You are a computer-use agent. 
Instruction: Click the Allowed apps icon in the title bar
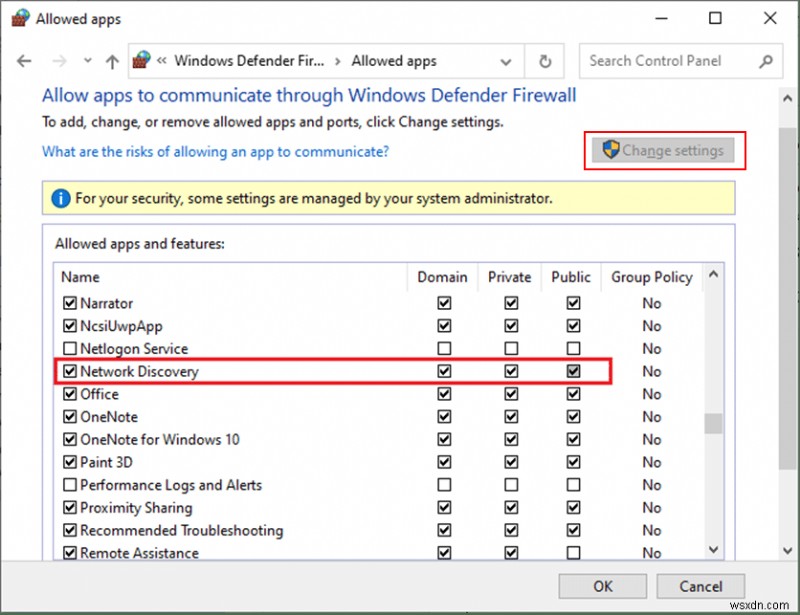[x=21, y=18]
